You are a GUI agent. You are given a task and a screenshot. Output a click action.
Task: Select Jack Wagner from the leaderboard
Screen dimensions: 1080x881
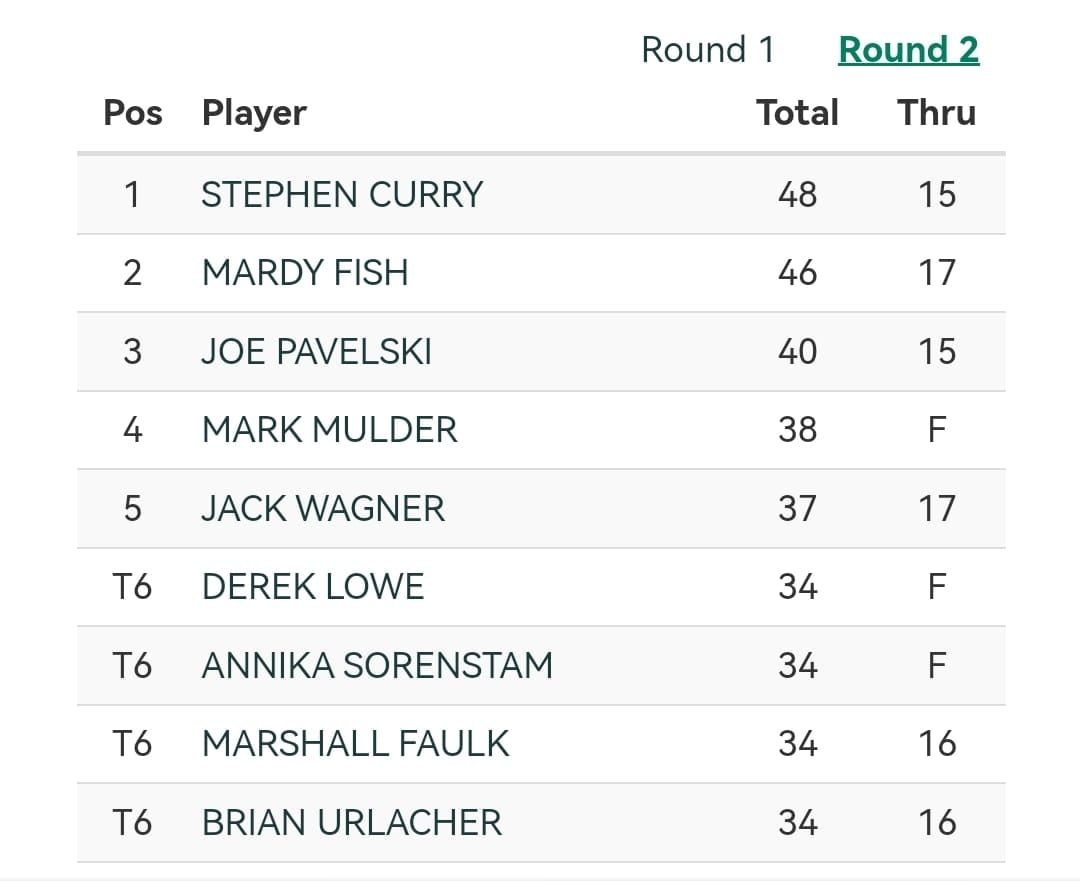click(322, 508)
